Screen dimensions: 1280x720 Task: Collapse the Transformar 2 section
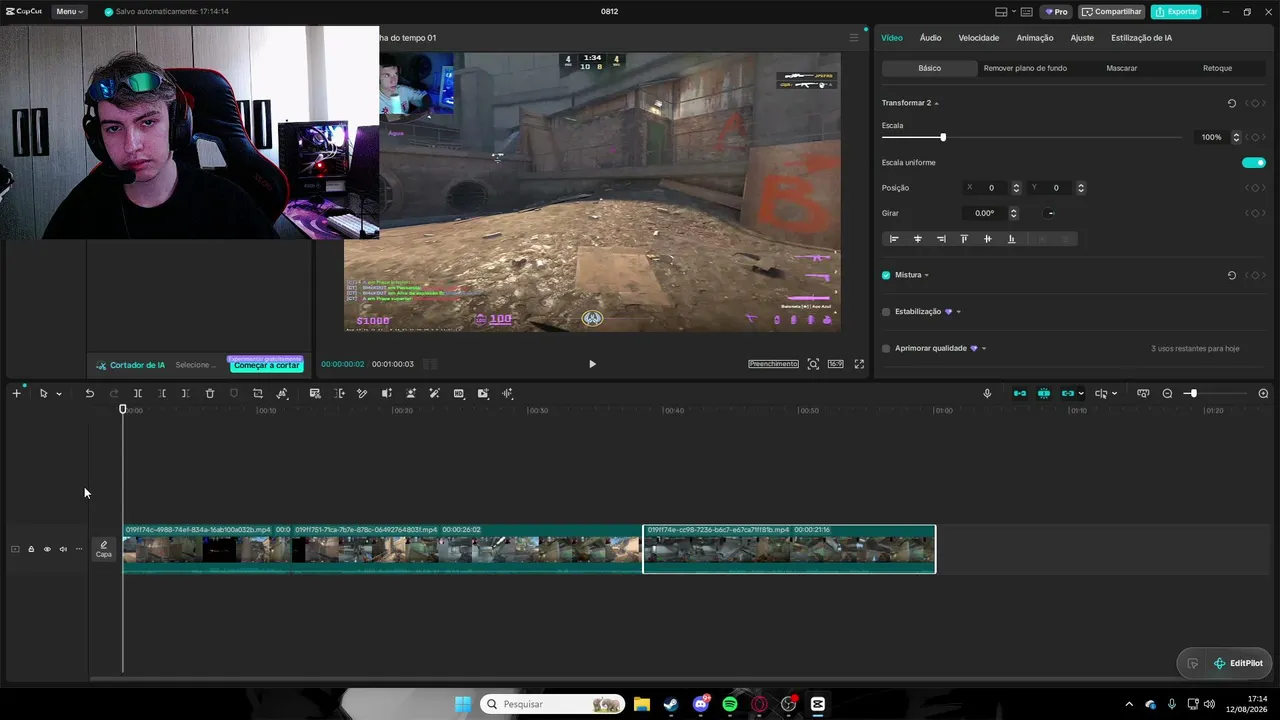[x=936, y=104]
